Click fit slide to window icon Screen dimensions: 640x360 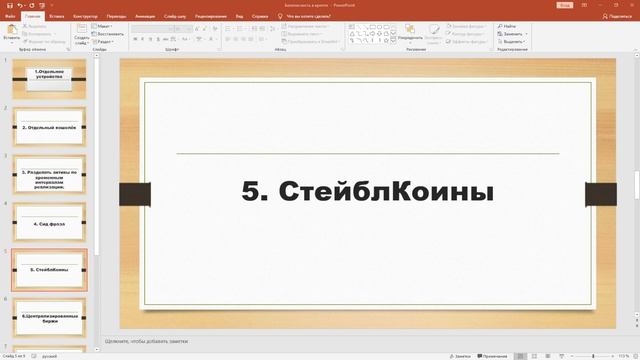(636, 356)
